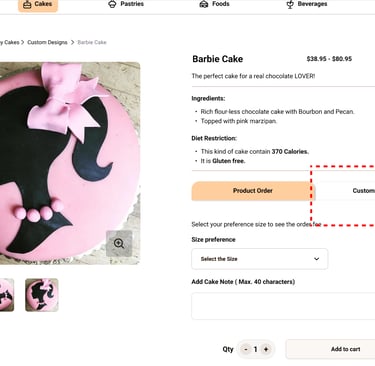Click the cake icon in Cakes tab
The height and width of the screenshot is (366, 375).
tap(27, 4)
